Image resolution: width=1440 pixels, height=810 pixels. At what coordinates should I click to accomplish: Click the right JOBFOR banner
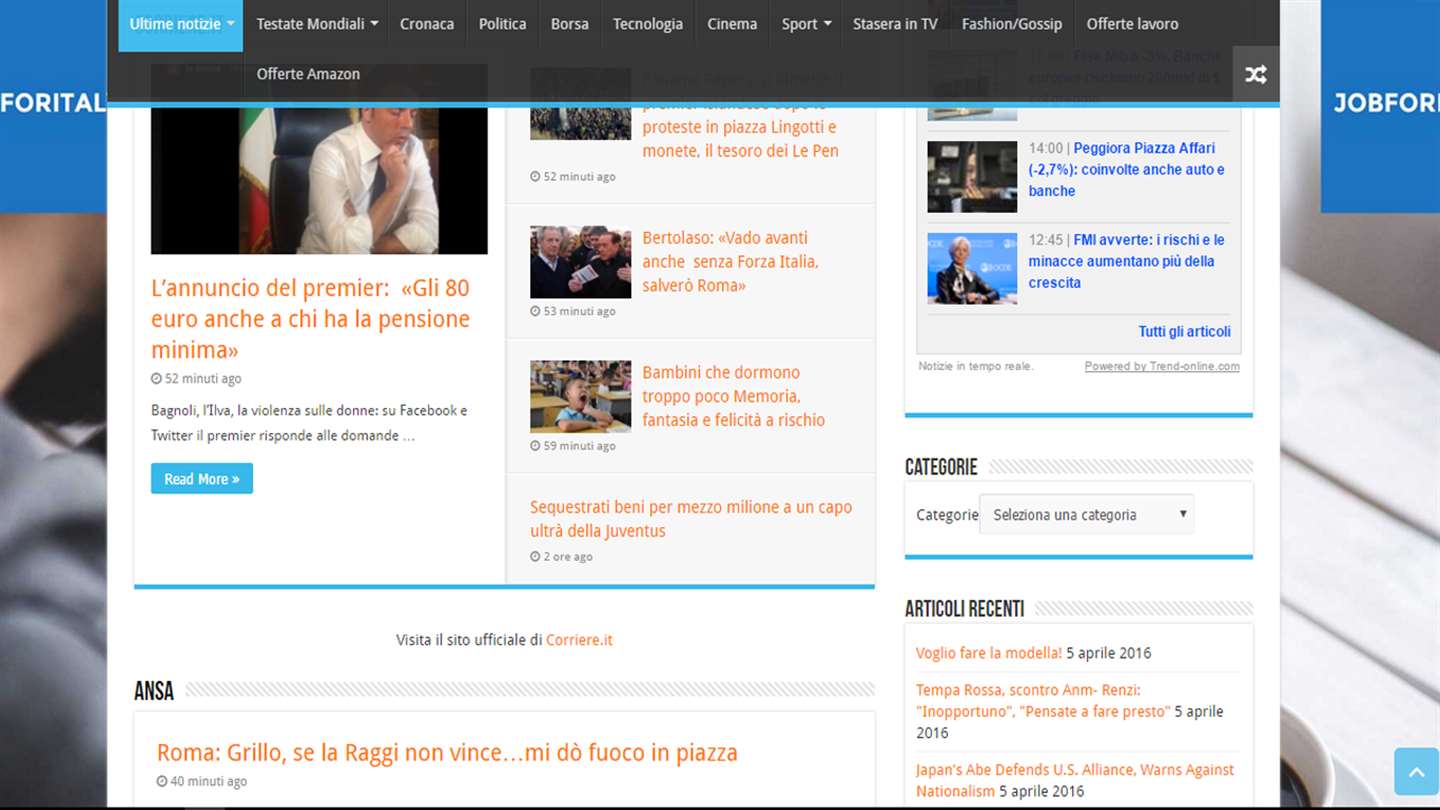1380,106
